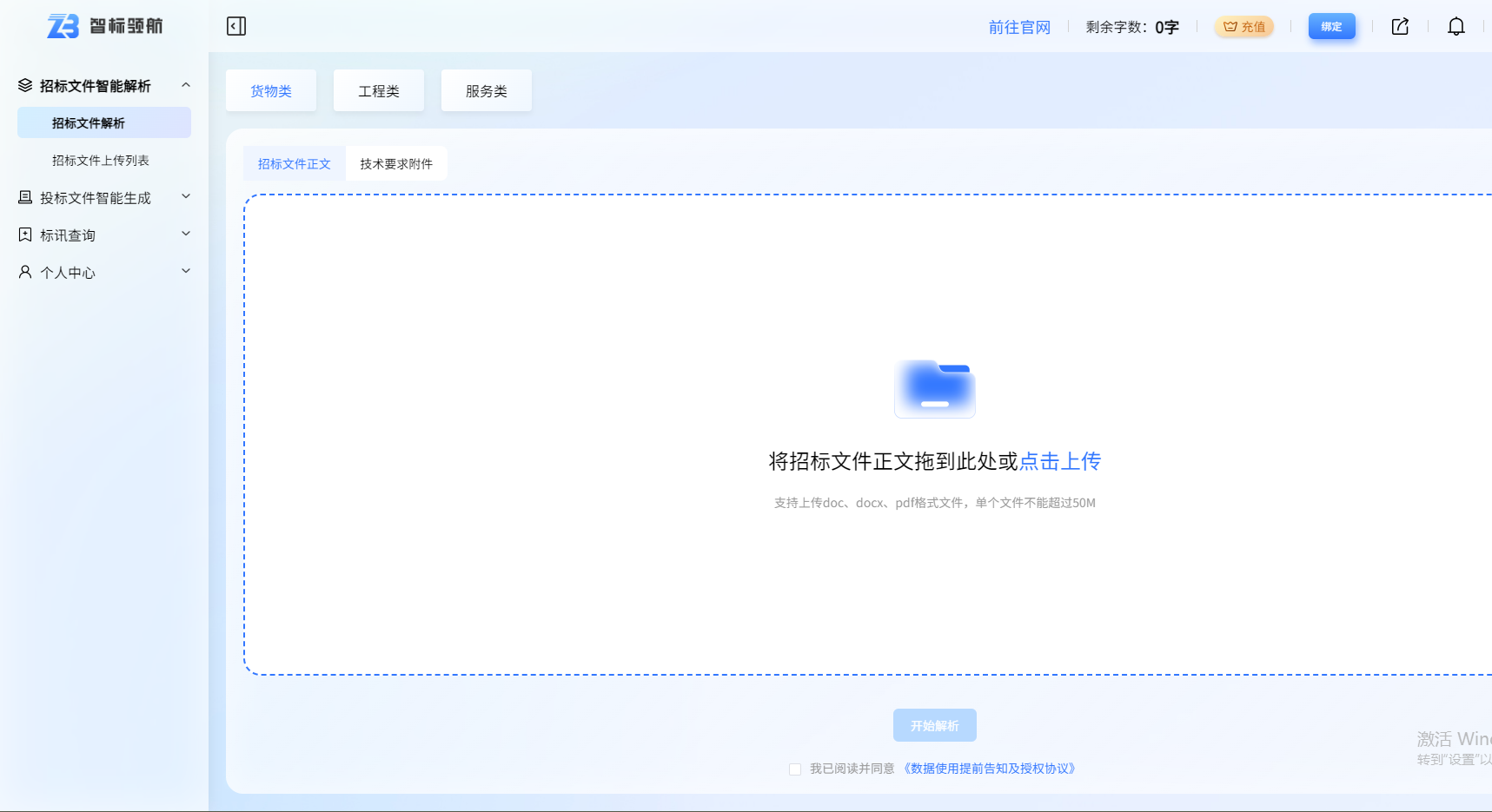This screenshot has height=812, width=1492.
Task: Click the blue folder upload icon
Action: (x=935, y=388)
